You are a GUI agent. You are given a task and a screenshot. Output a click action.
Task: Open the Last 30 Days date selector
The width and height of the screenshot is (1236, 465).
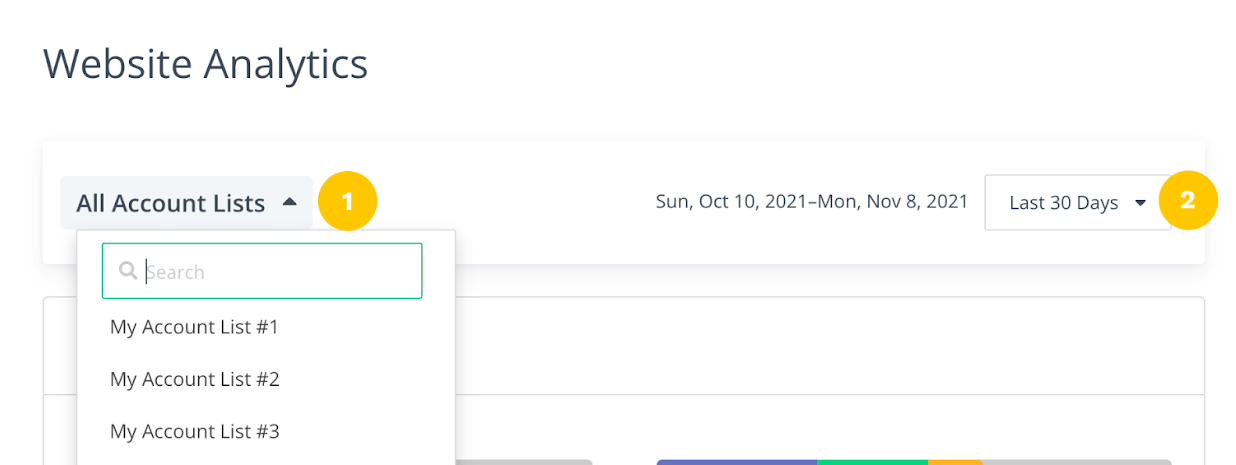(1077, 203)
